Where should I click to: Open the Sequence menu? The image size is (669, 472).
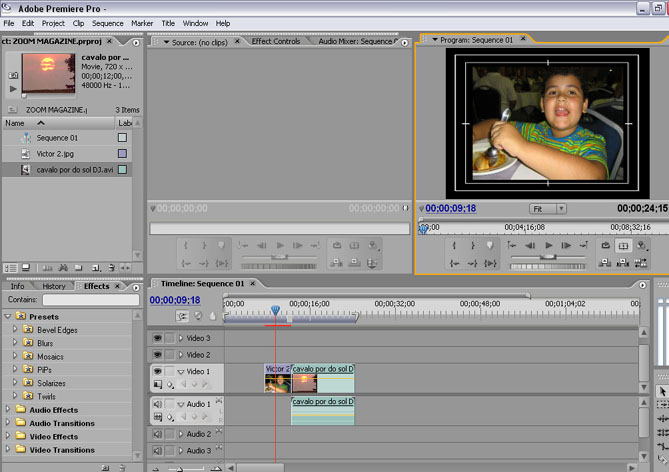pos(107,23)
